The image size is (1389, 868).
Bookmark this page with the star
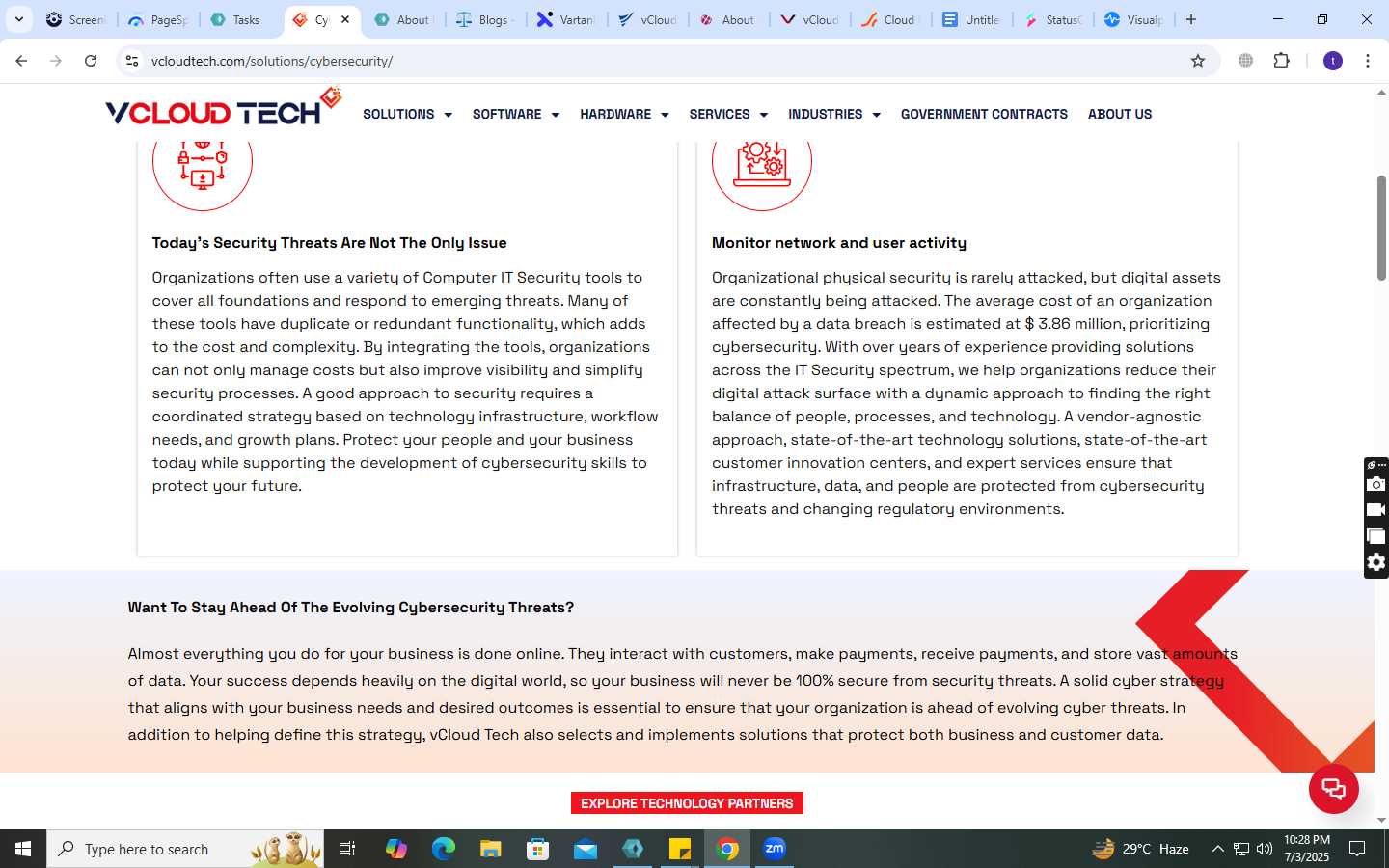click(x=1198, y=61)
